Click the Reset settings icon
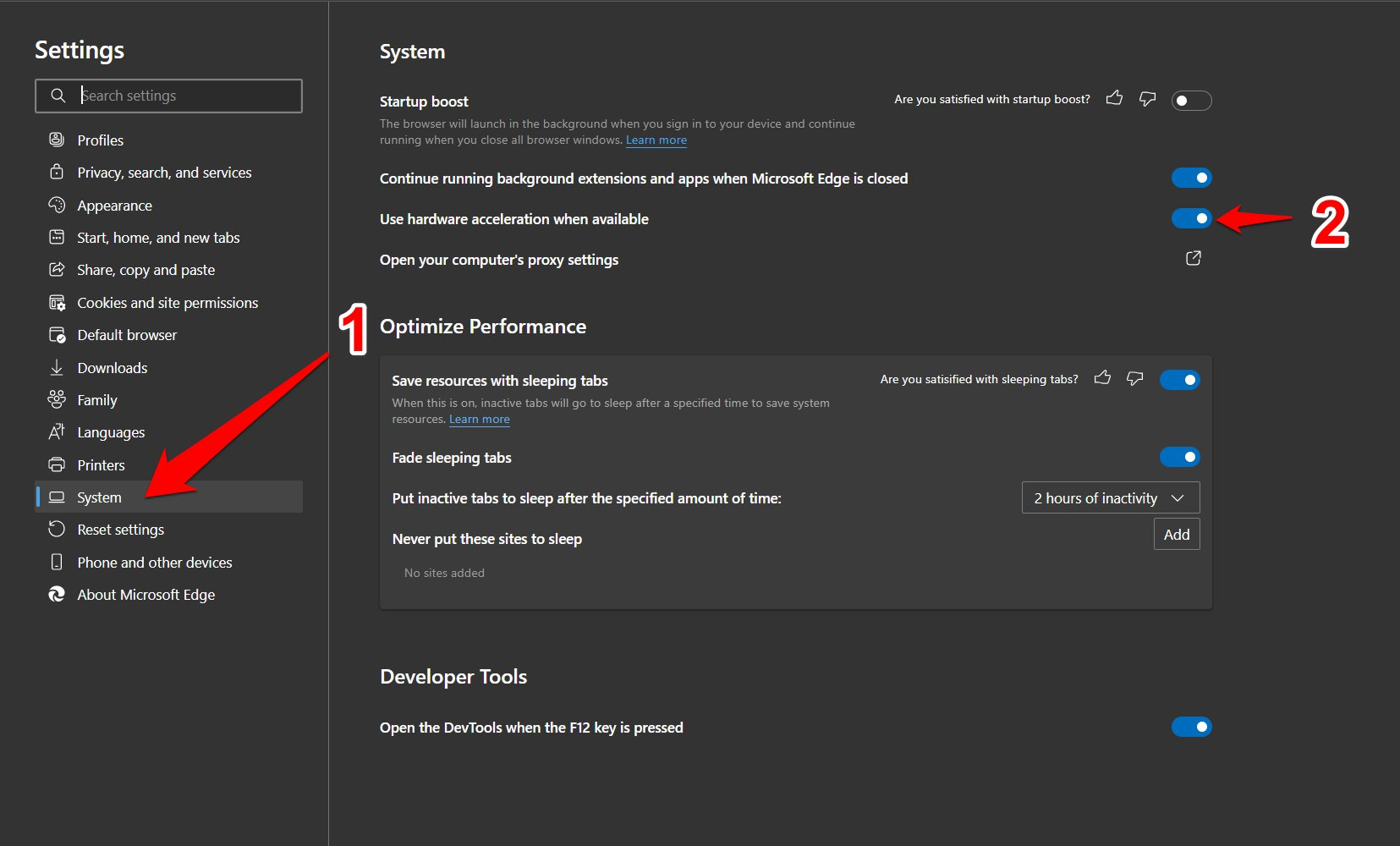 point(57,529)
